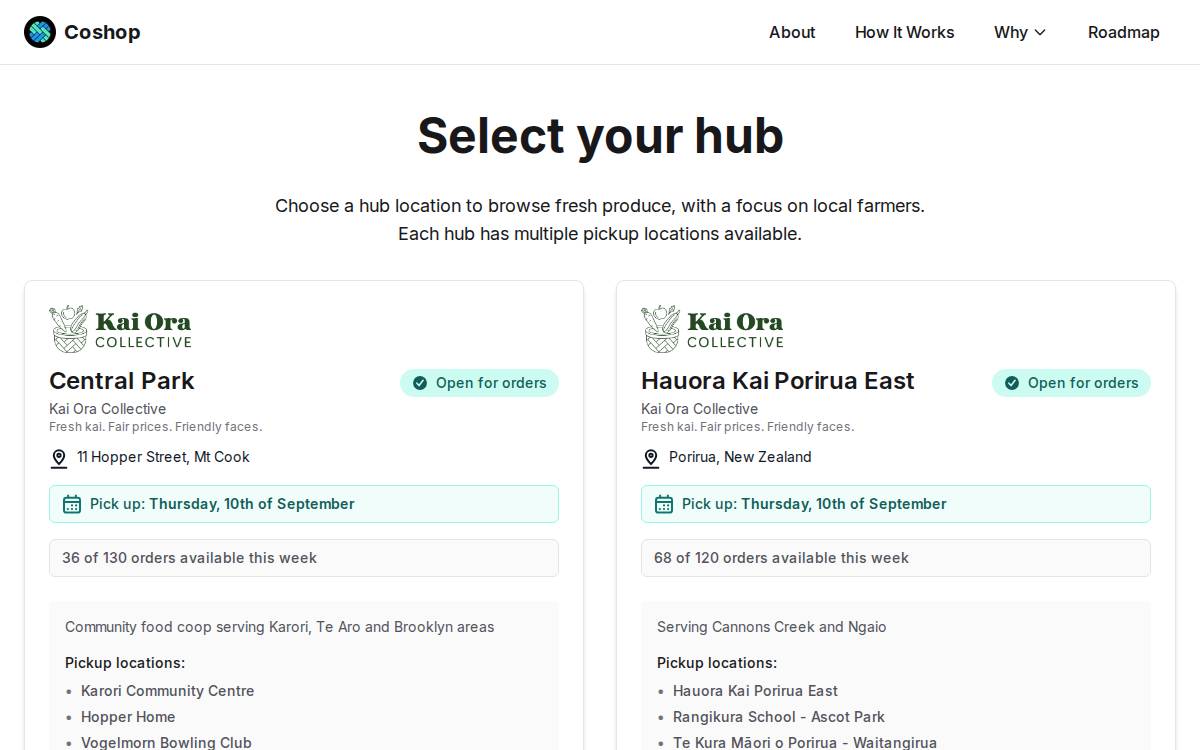Click 'Vogelmorn Bowling Club' pickup location
Viewport: 1200px width, 750px height.
click(x=166, y=742)
